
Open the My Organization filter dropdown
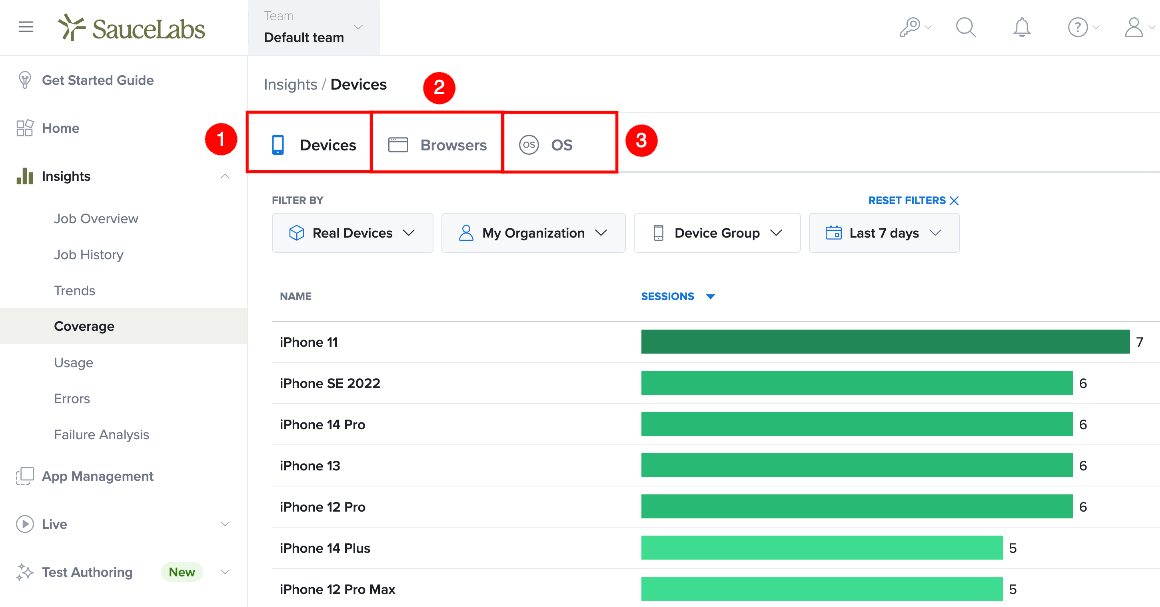tap(533, 233)
